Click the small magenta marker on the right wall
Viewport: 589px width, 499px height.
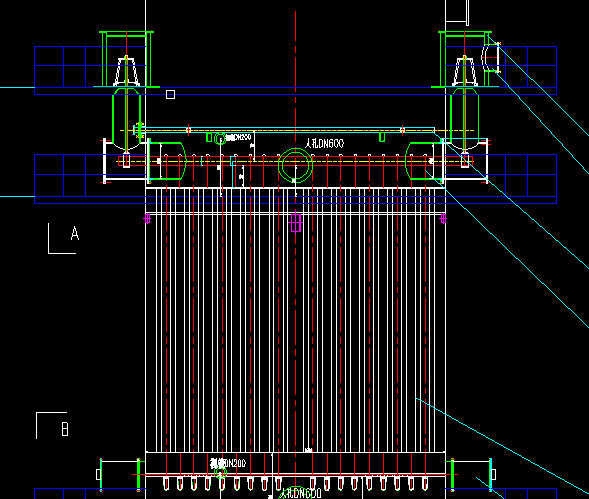click(443, 218)
